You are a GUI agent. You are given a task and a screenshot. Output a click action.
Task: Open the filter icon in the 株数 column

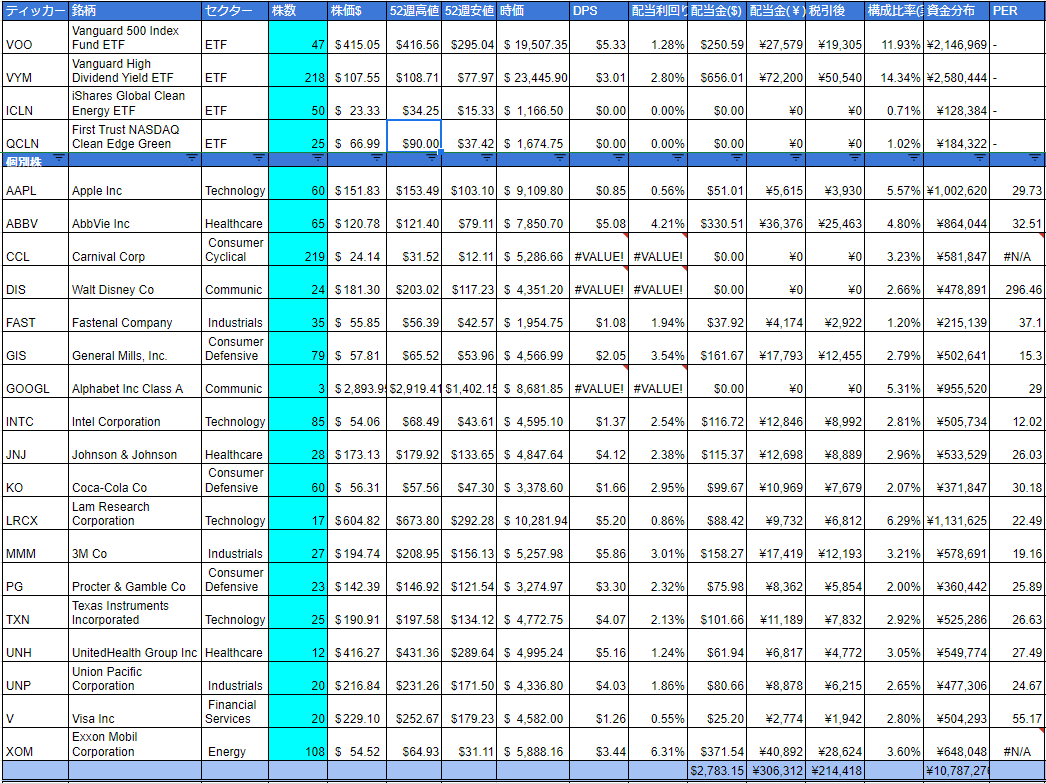tap(318, 157)
